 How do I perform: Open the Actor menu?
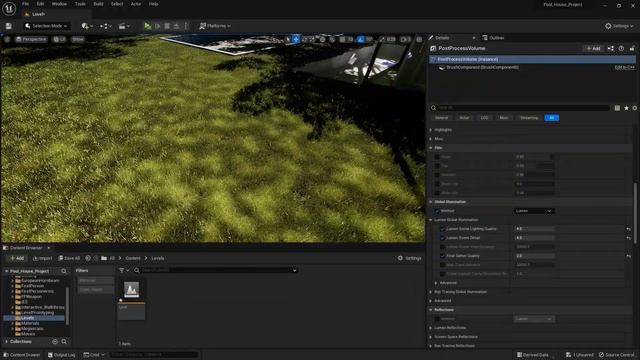coord(136,4)
